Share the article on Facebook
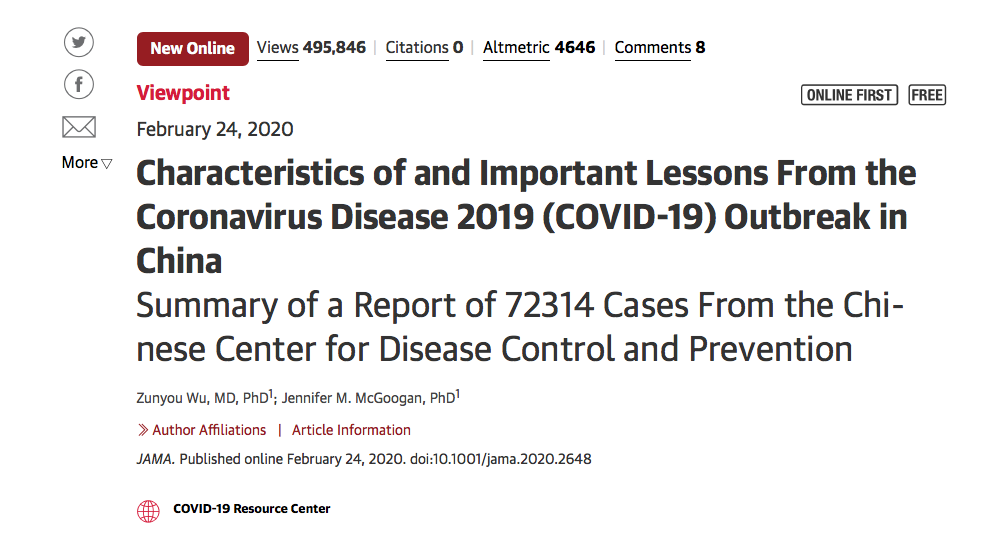This screenshot has height=542, width=990. tap(79, 84)
